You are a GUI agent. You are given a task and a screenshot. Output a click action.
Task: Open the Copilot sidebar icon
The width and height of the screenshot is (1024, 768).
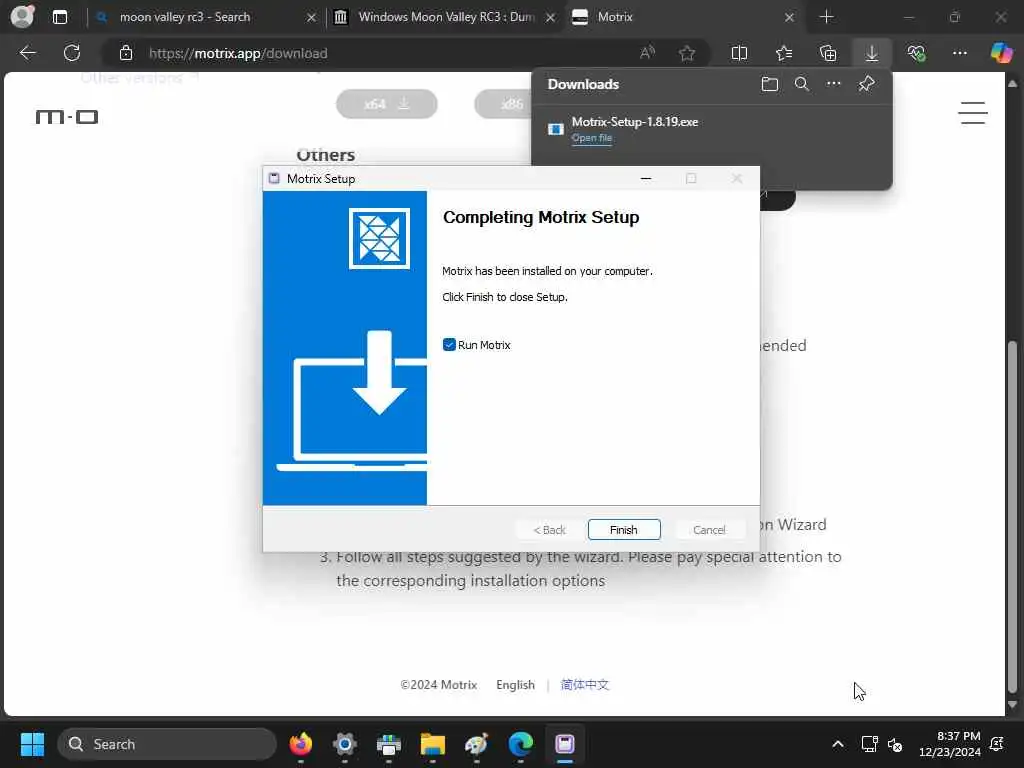[1001, 53]
